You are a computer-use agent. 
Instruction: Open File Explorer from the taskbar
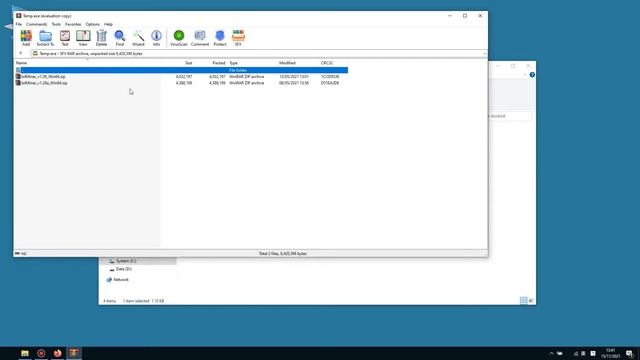click(x=25, y=353)
